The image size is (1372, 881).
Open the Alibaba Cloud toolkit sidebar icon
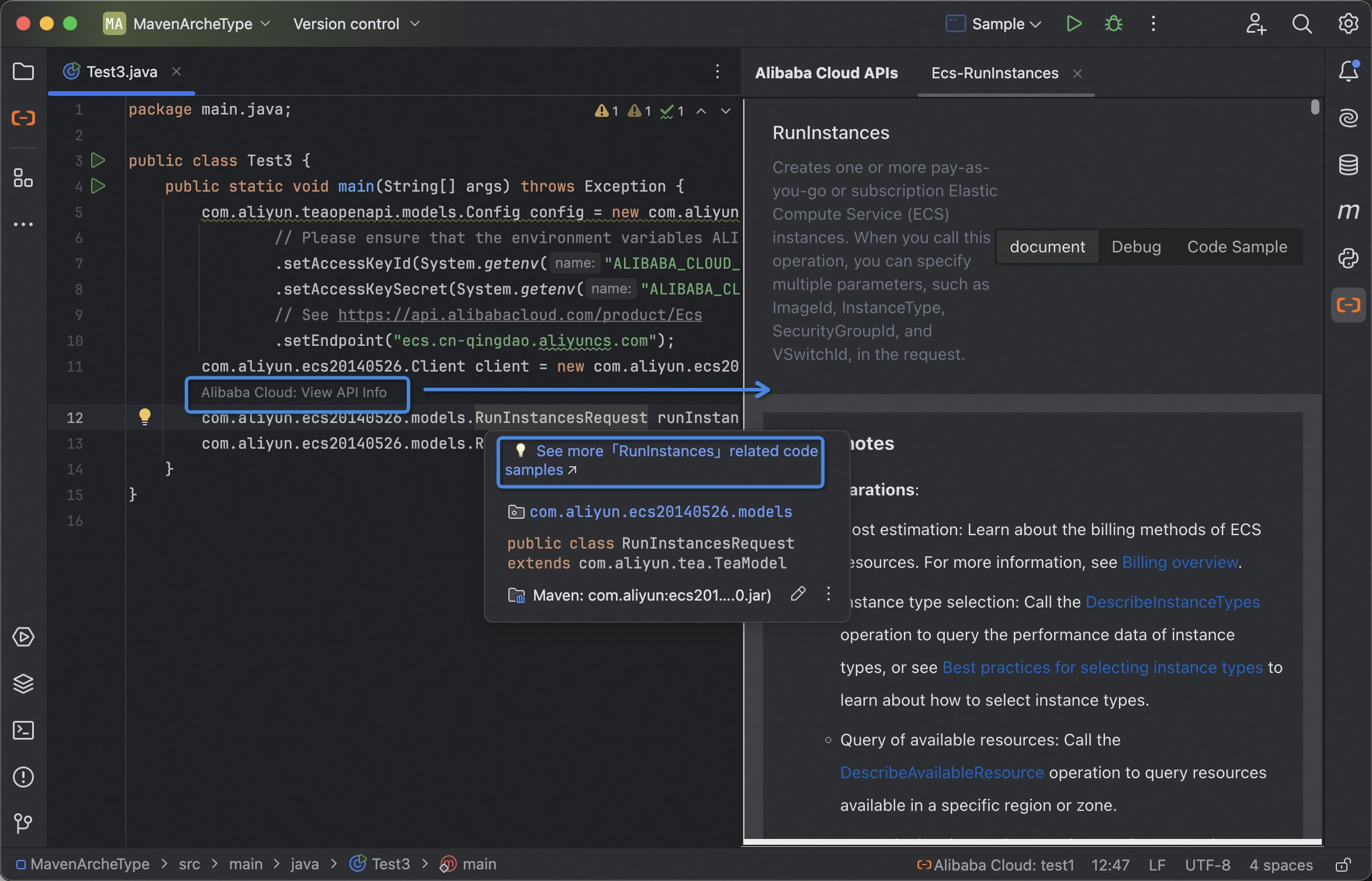click(23, 118)
